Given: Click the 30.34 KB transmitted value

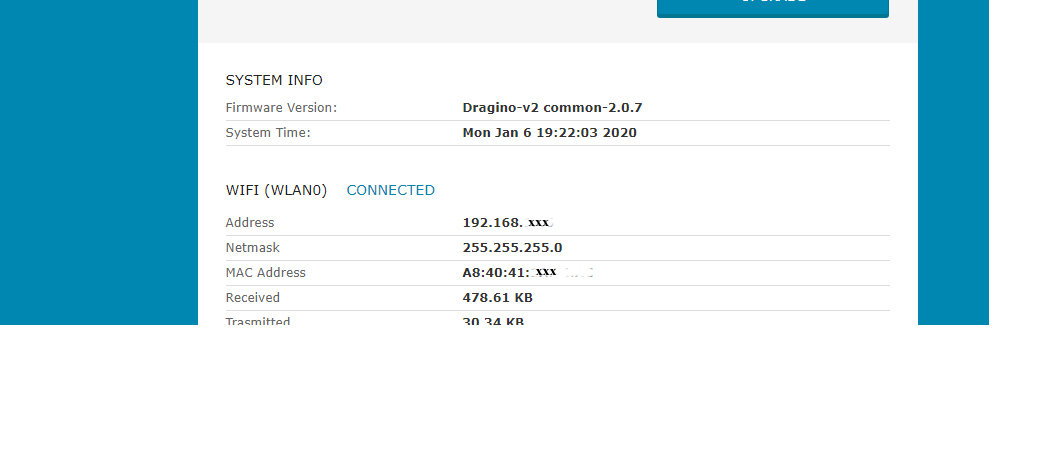Looking at the screenshot, I should pos(493,321).
